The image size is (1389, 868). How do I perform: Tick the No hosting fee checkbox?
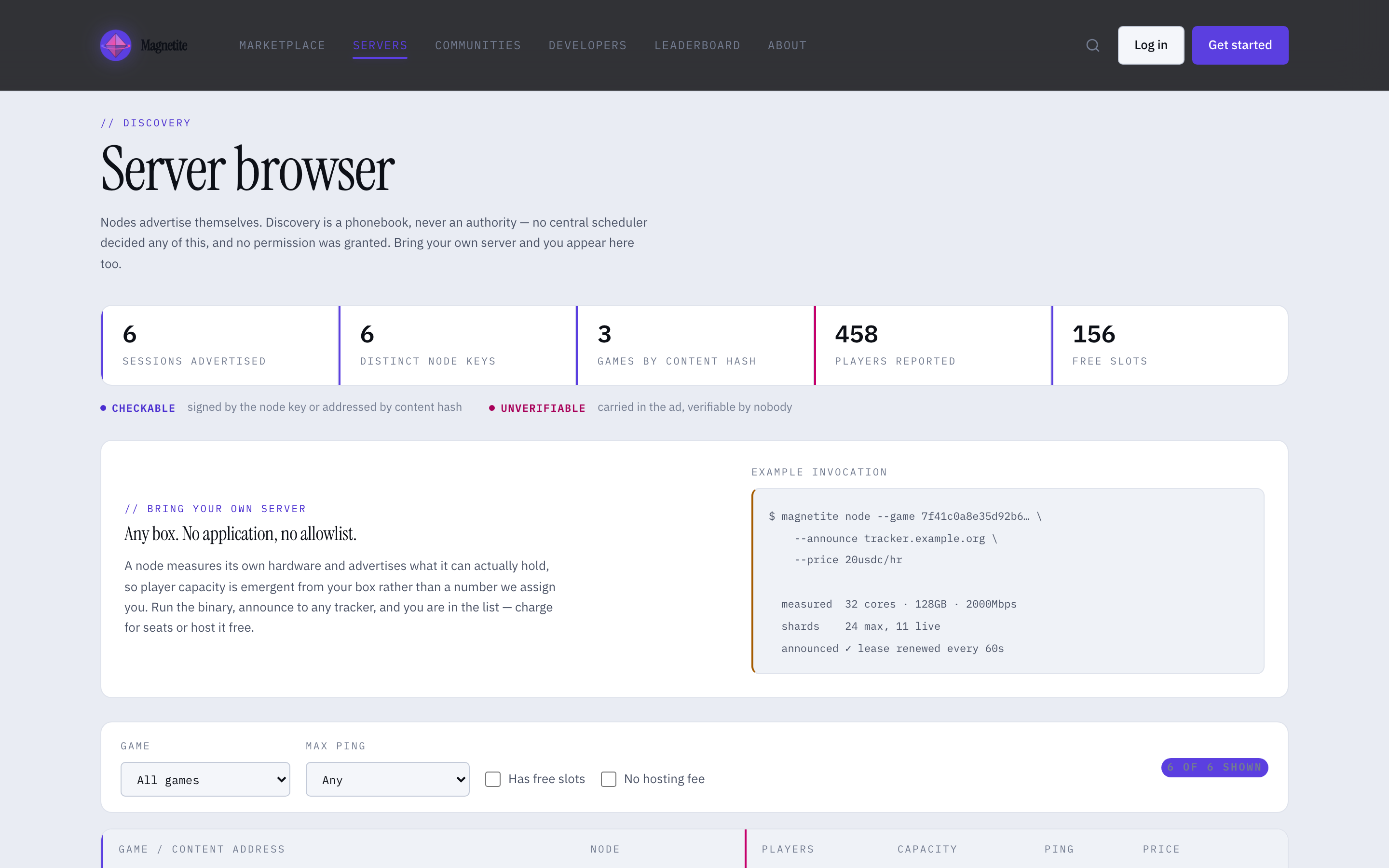point(608,779)
